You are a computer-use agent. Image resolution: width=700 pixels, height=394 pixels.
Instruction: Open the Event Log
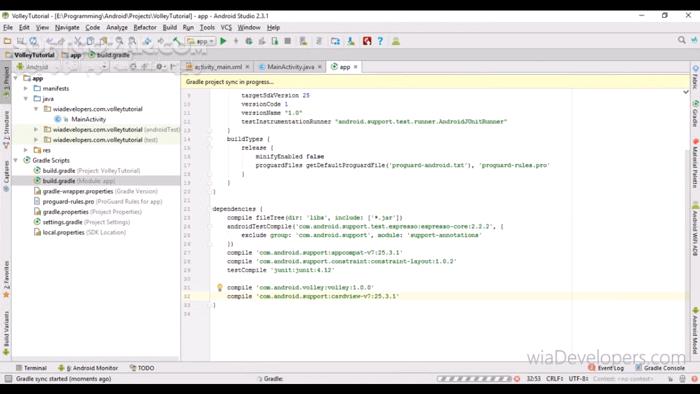(606, 368)
